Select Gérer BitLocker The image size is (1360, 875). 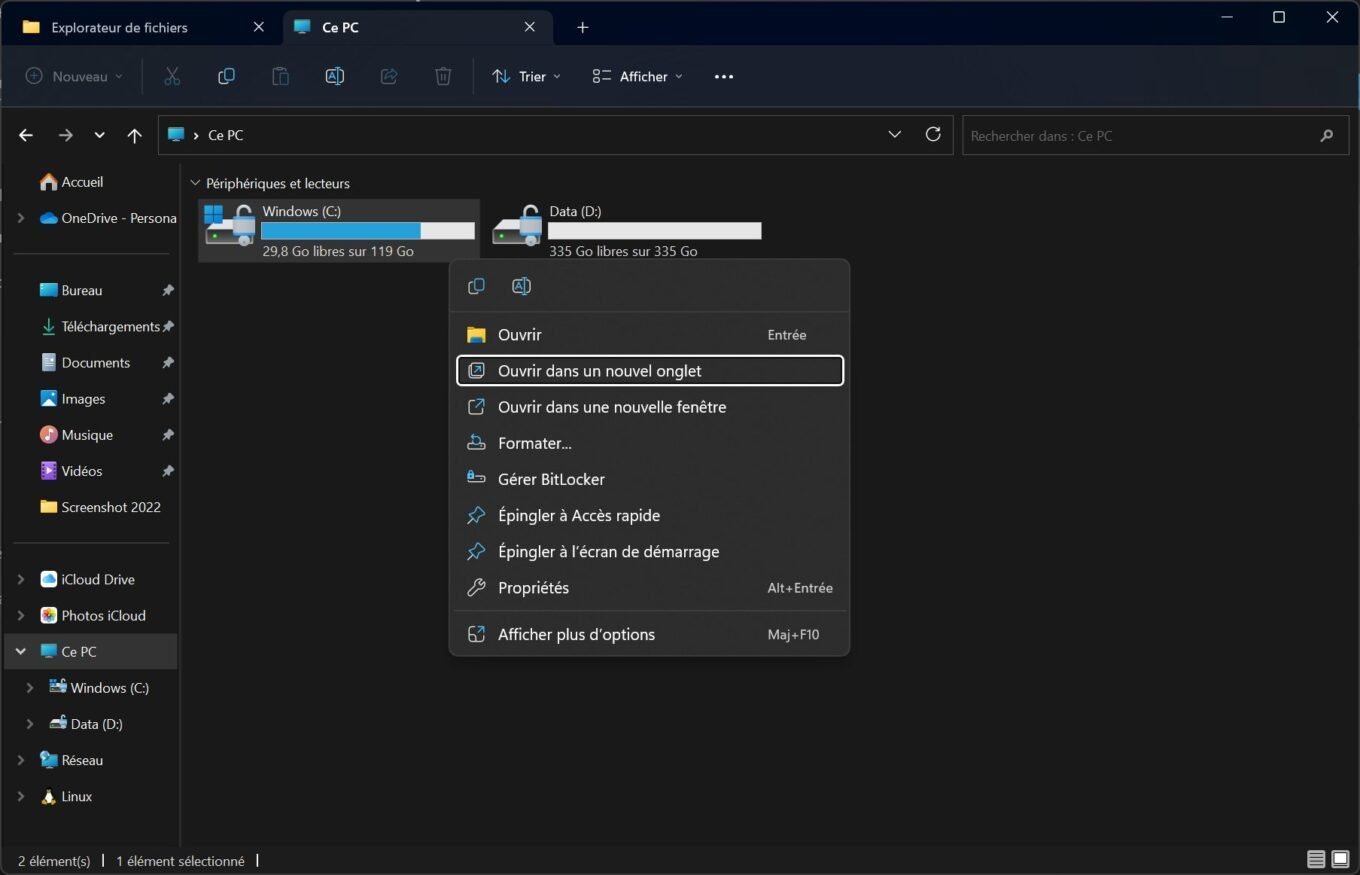pos(650,479)
